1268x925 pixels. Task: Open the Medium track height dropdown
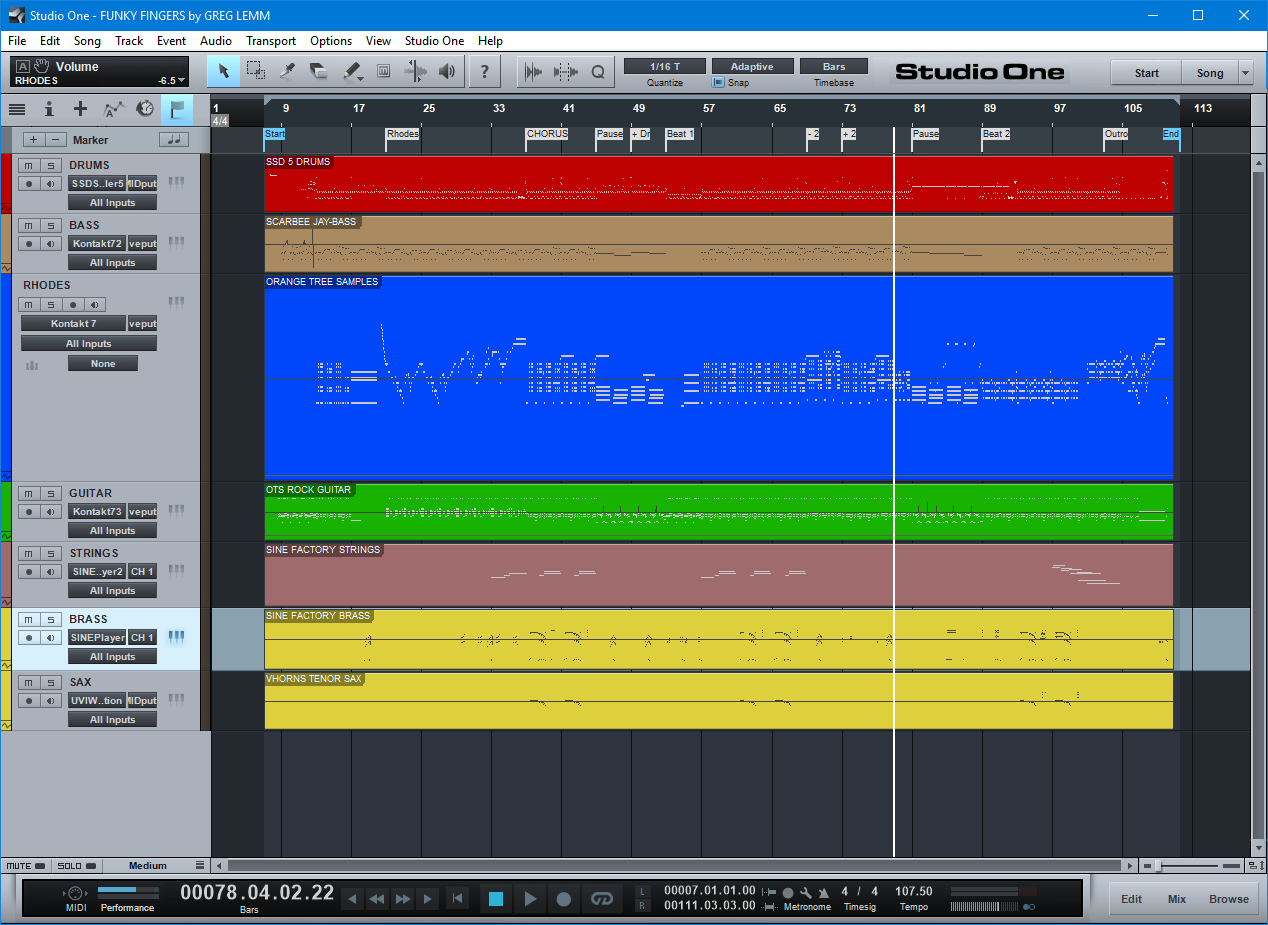(156, 865)
